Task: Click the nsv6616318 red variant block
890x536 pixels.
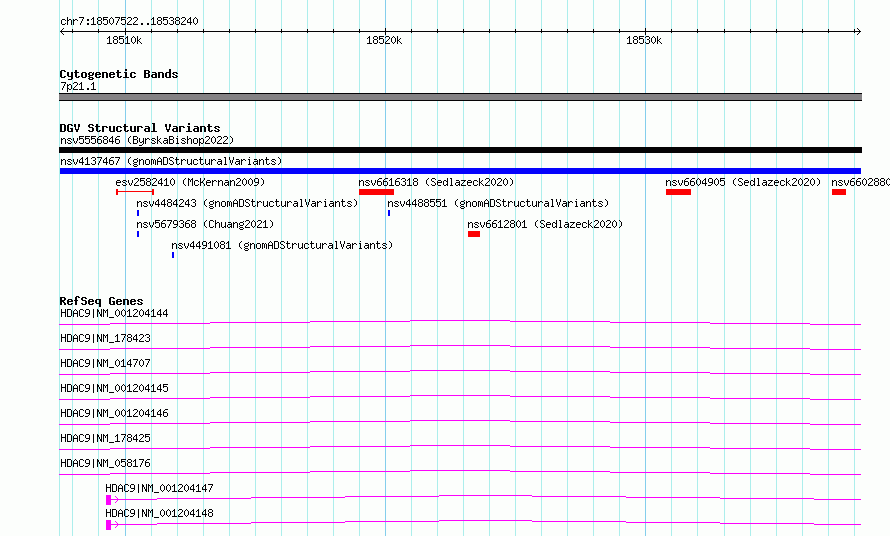Action: tap(376, 192)
